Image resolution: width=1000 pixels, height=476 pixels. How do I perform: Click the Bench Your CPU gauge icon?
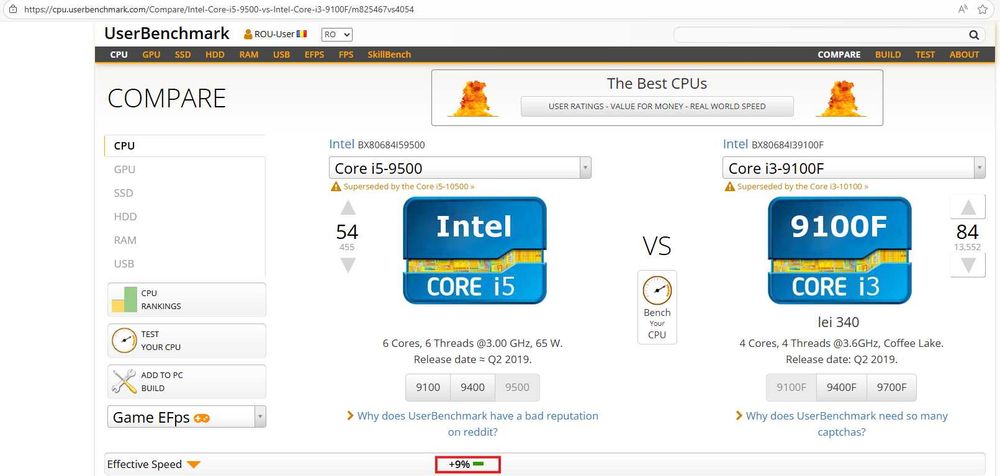(657, 291)
